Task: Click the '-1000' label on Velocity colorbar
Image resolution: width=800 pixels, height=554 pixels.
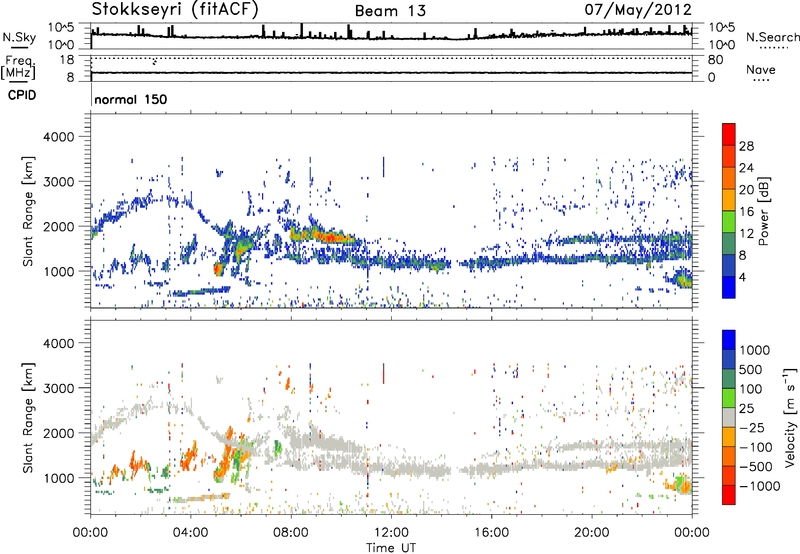Action: pos(760,486)
